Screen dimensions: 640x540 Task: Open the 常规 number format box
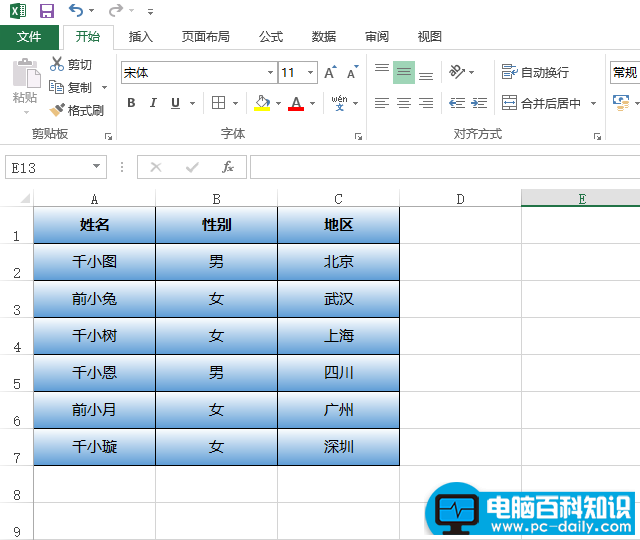[625, 72]
